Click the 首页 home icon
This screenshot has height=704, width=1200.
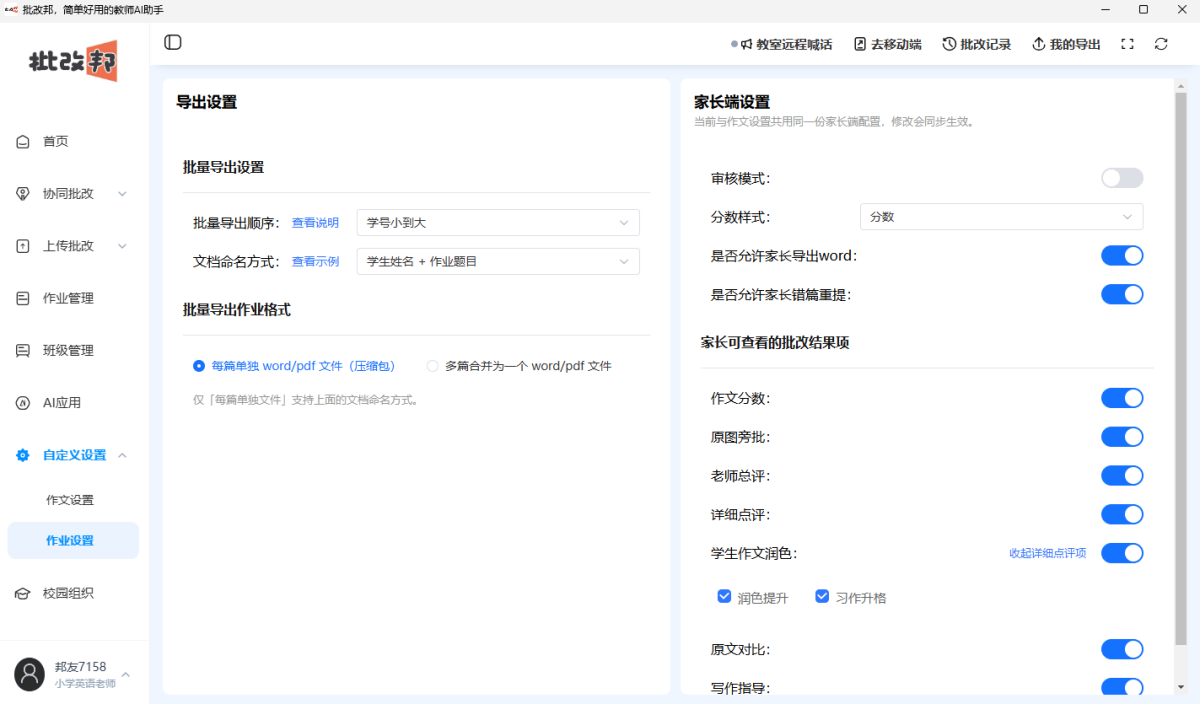(23, 142)
